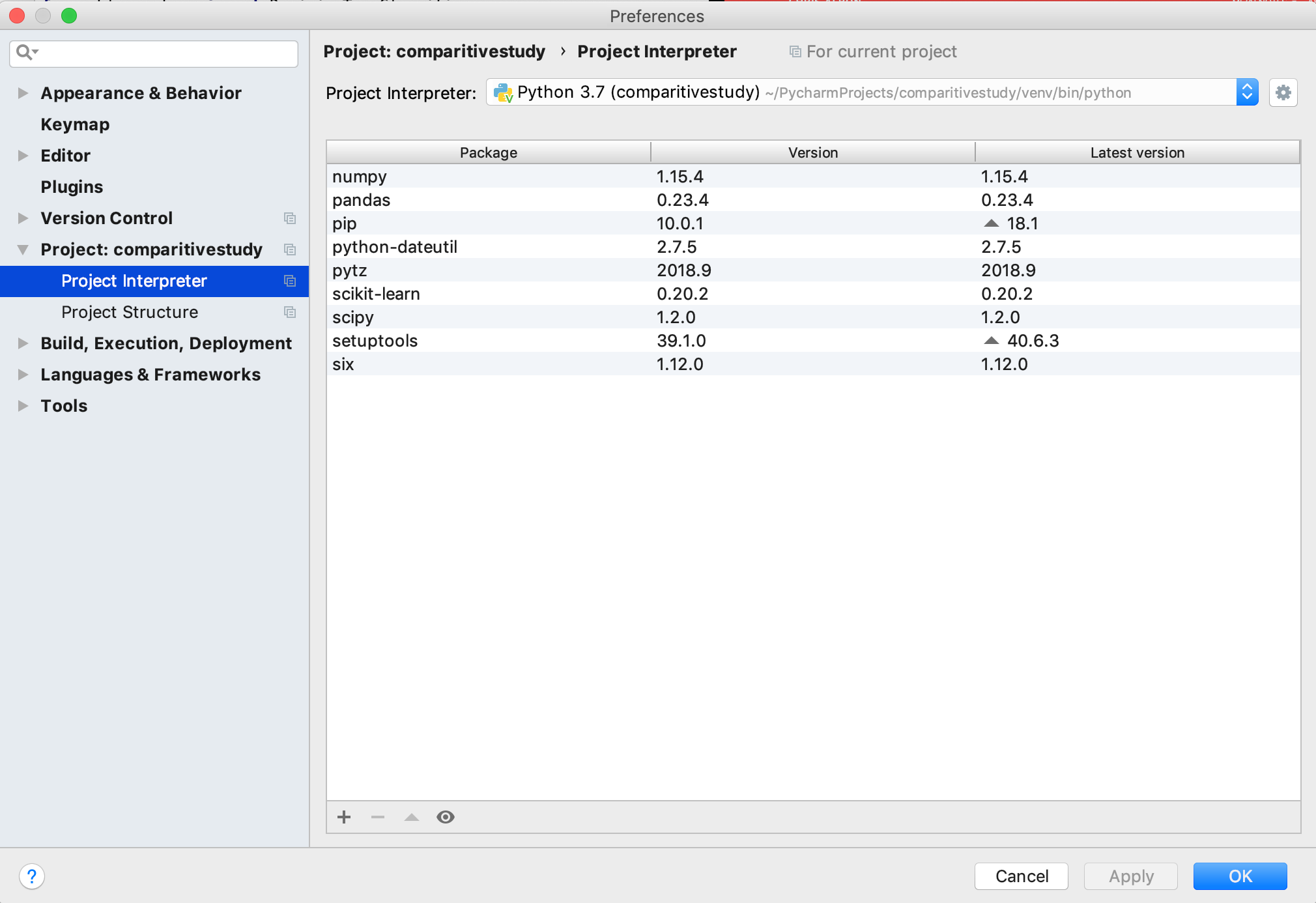Screen dimensions: 1316x903
Task: Sort by Version column header
Action: point(813,152)
